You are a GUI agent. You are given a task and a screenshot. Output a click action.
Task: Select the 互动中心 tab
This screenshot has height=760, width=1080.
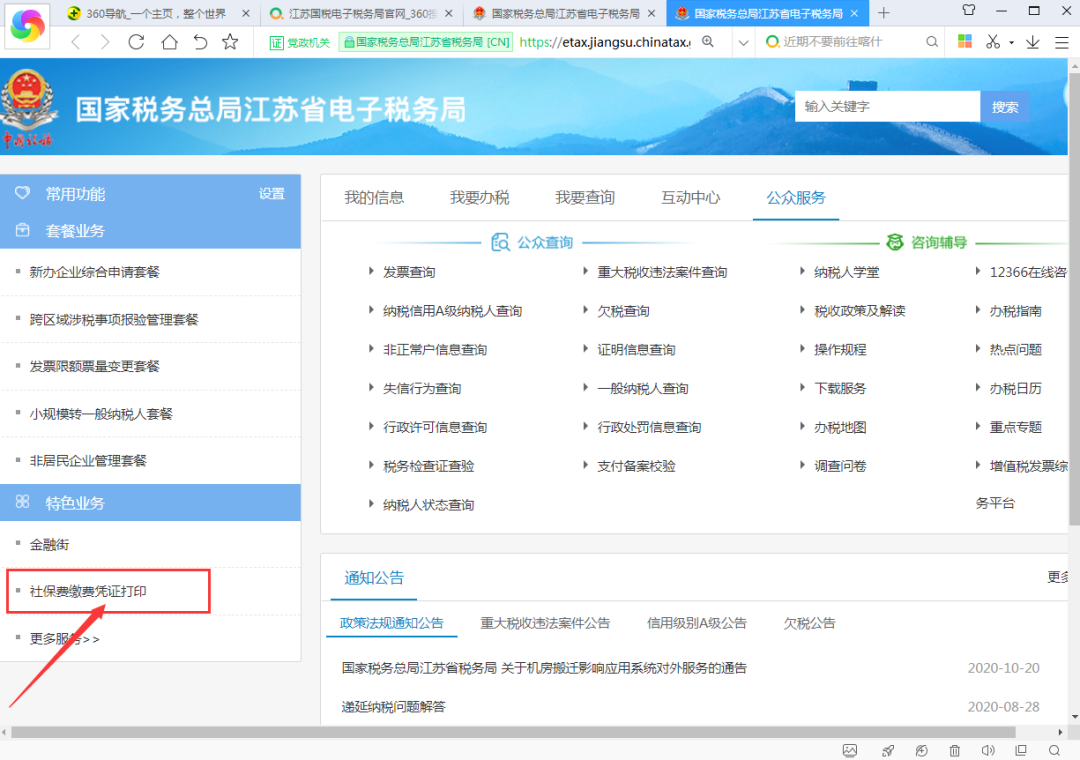click(691, 198)
